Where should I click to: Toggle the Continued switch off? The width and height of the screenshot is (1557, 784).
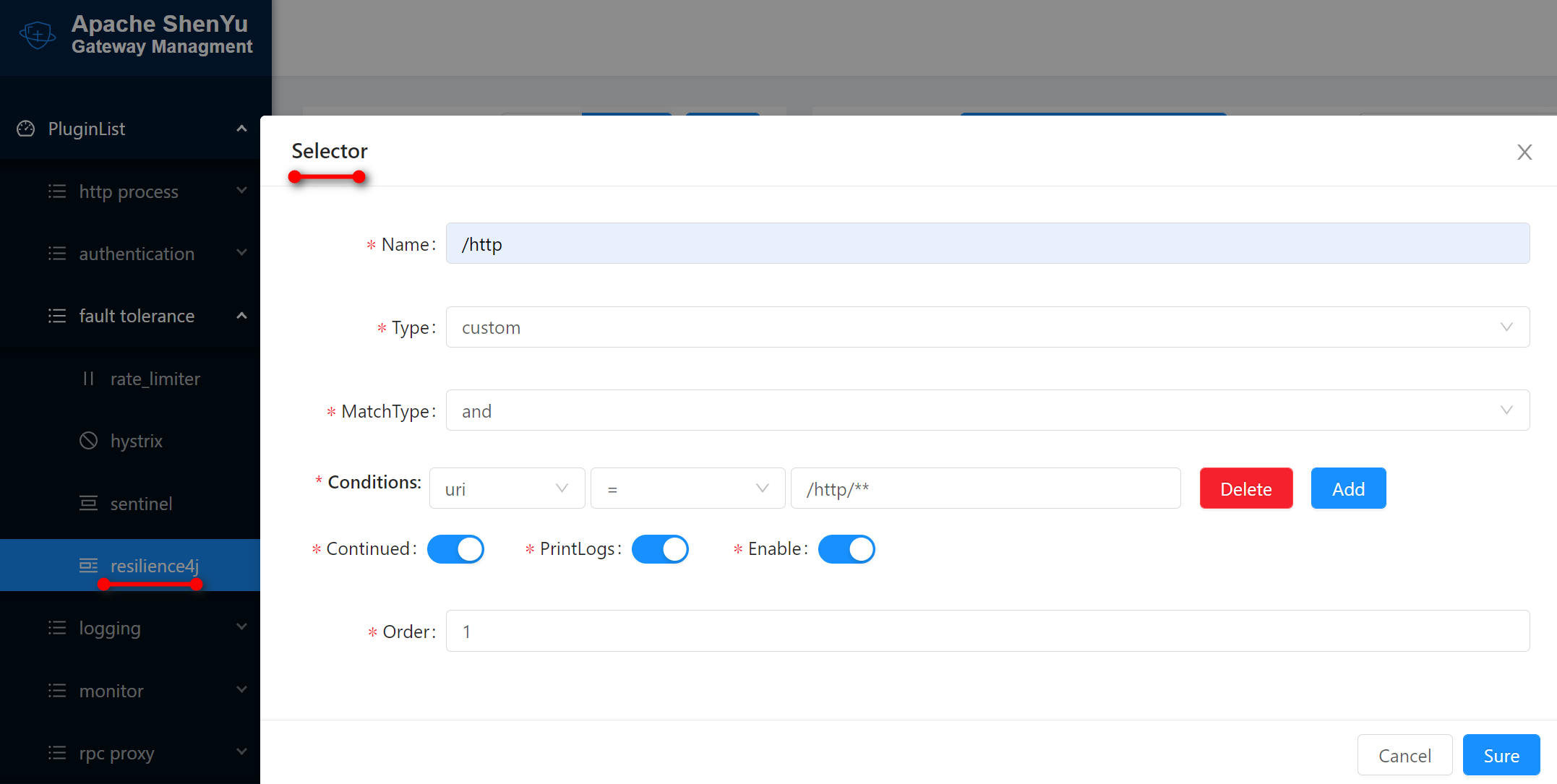455,549
